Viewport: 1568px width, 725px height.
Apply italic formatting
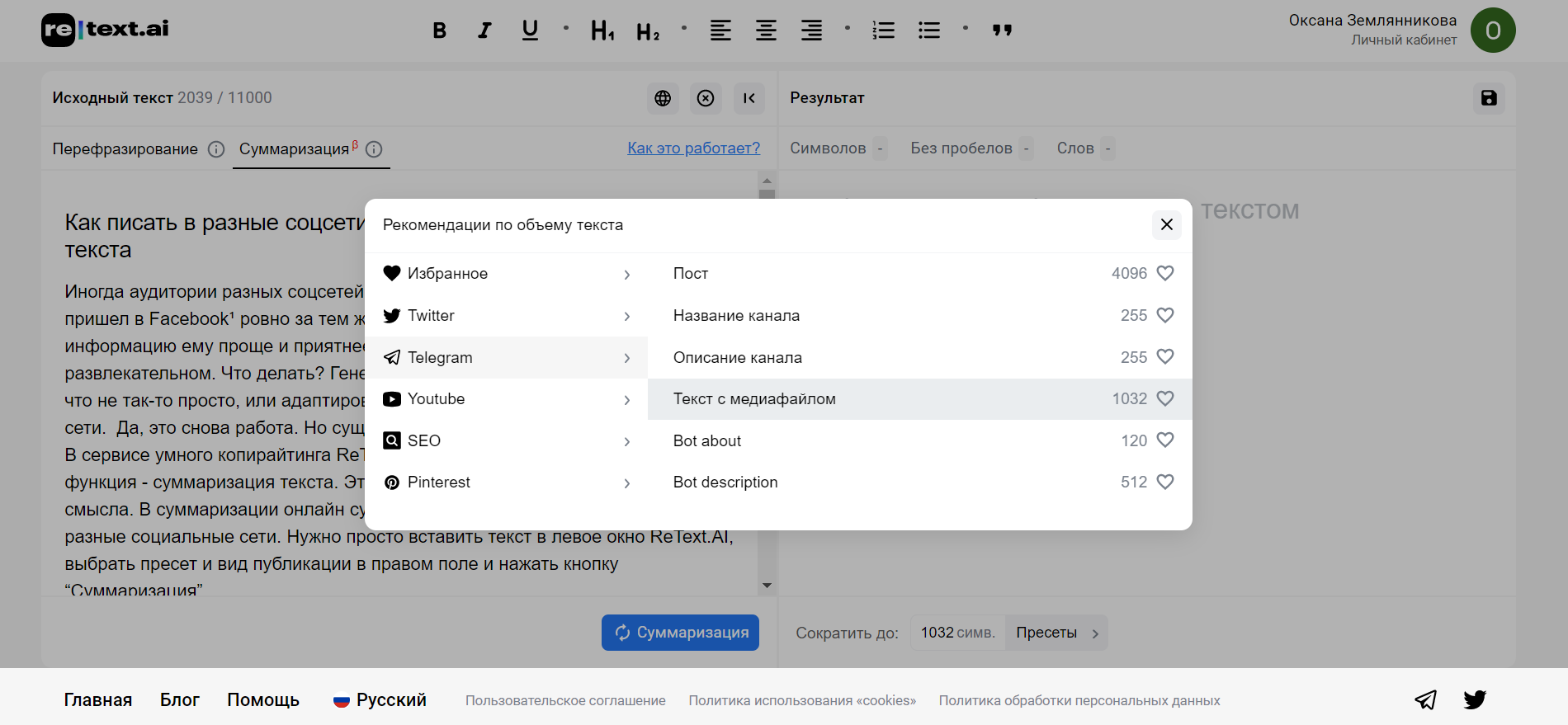(x=484, y=31)
